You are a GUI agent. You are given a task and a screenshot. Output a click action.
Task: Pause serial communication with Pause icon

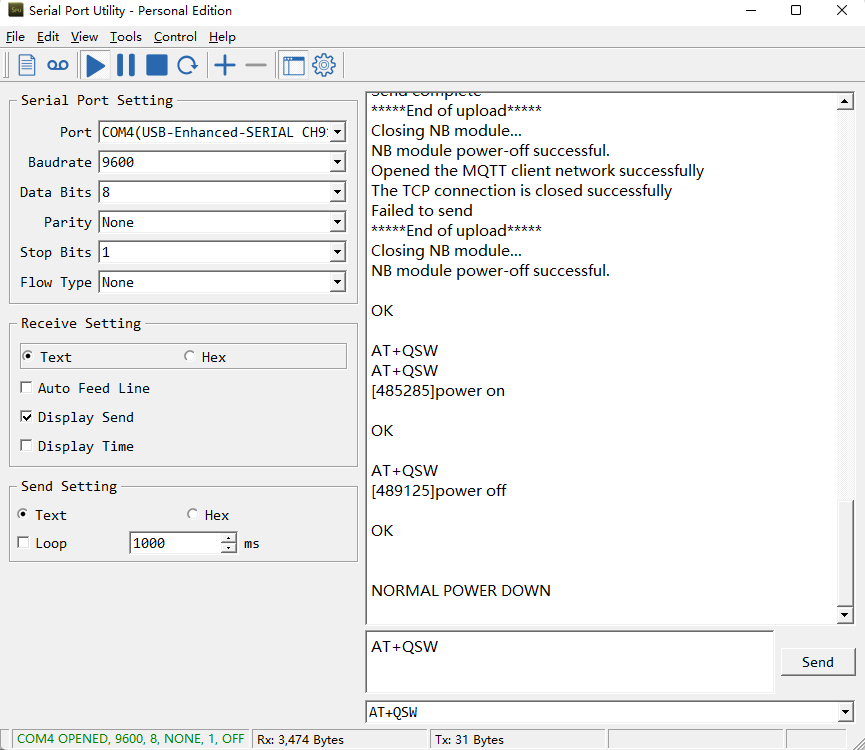point(126,65)
